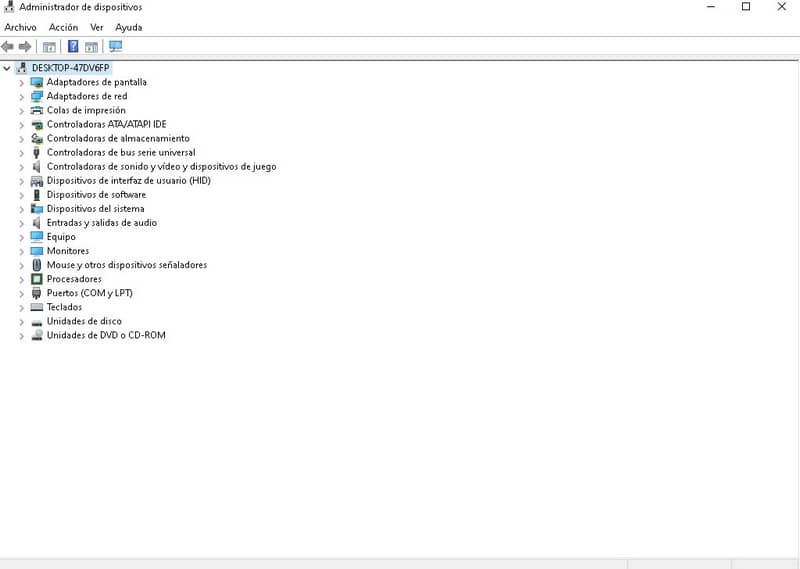Viewport: 800px width, 569px height.
Task: Open the Acción menu
Action: pyautogui.click(x=63, y=28)
